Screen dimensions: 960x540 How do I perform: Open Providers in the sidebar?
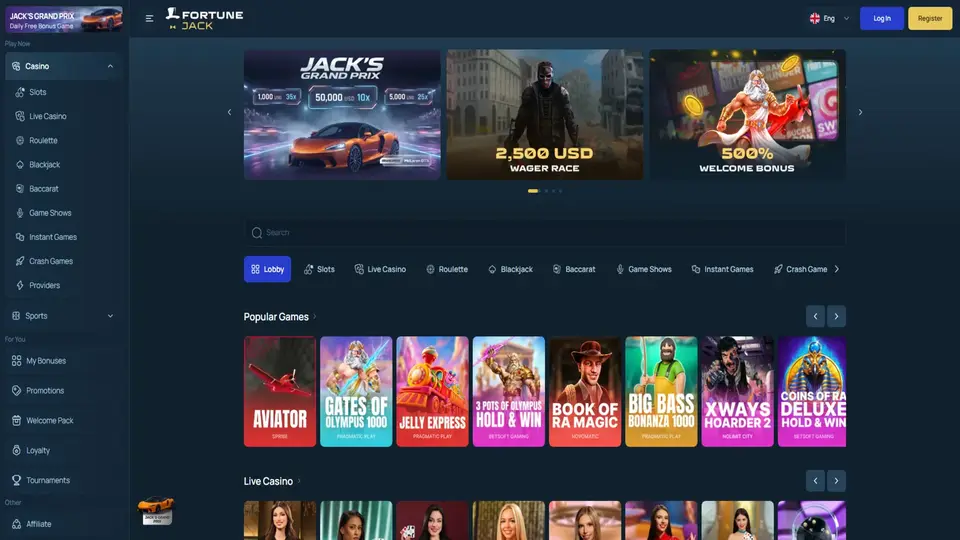[x=44, y=285]
